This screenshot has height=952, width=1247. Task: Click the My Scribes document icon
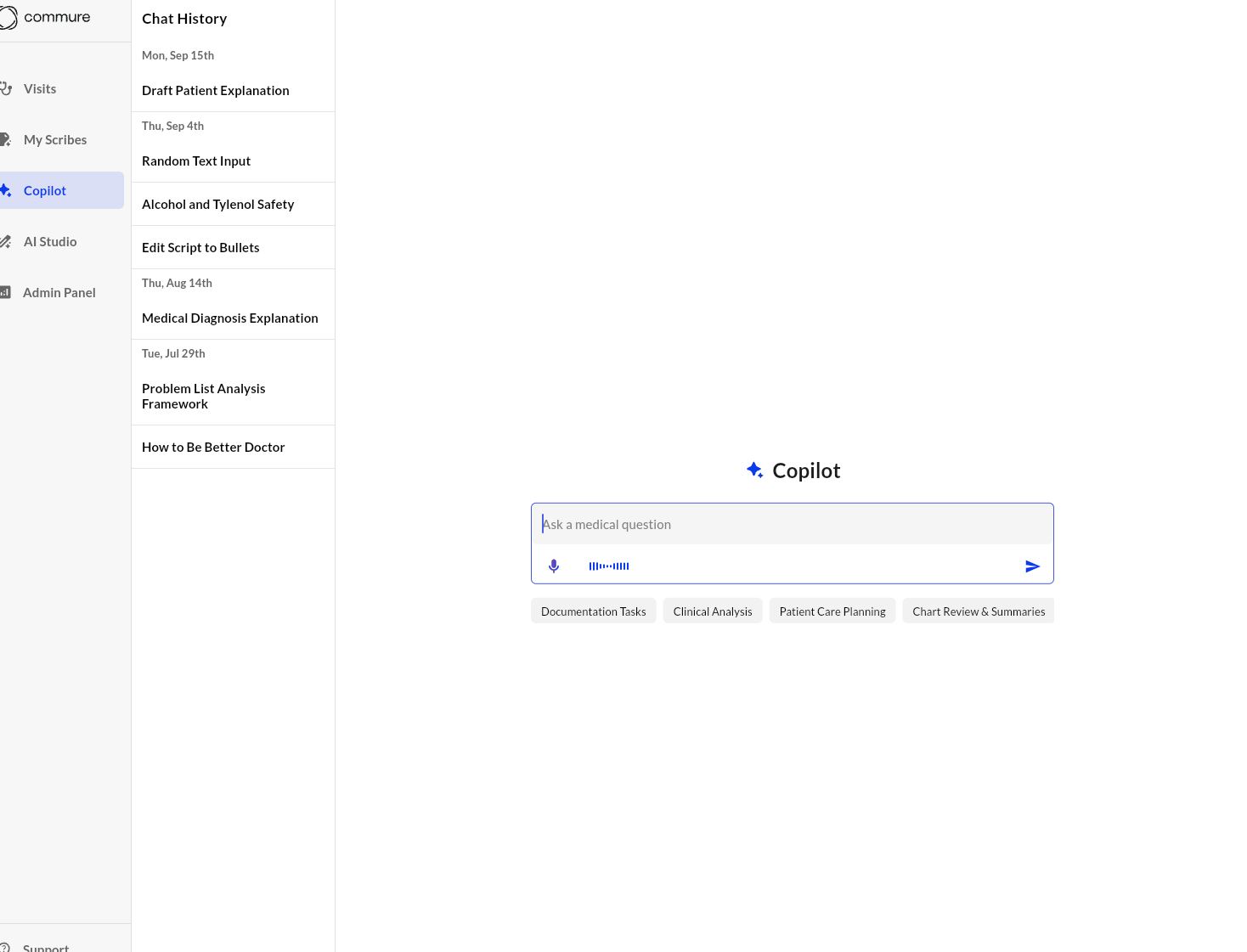[7, 139]
